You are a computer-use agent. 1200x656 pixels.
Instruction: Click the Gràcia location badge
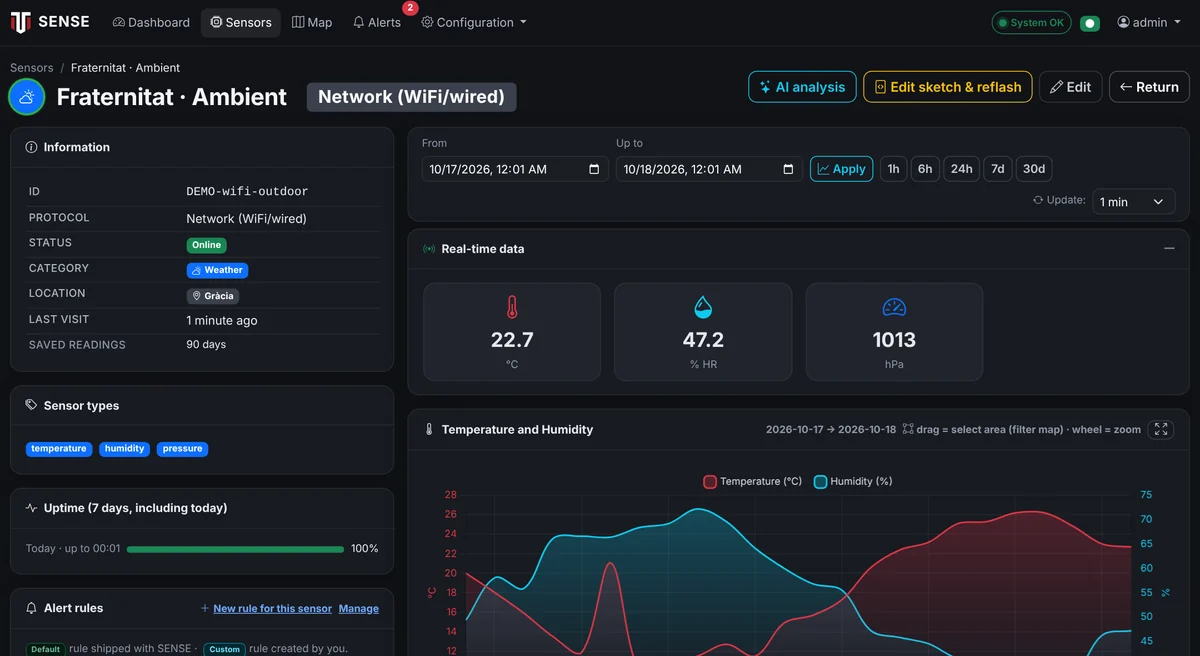click(x=213, y=296)
